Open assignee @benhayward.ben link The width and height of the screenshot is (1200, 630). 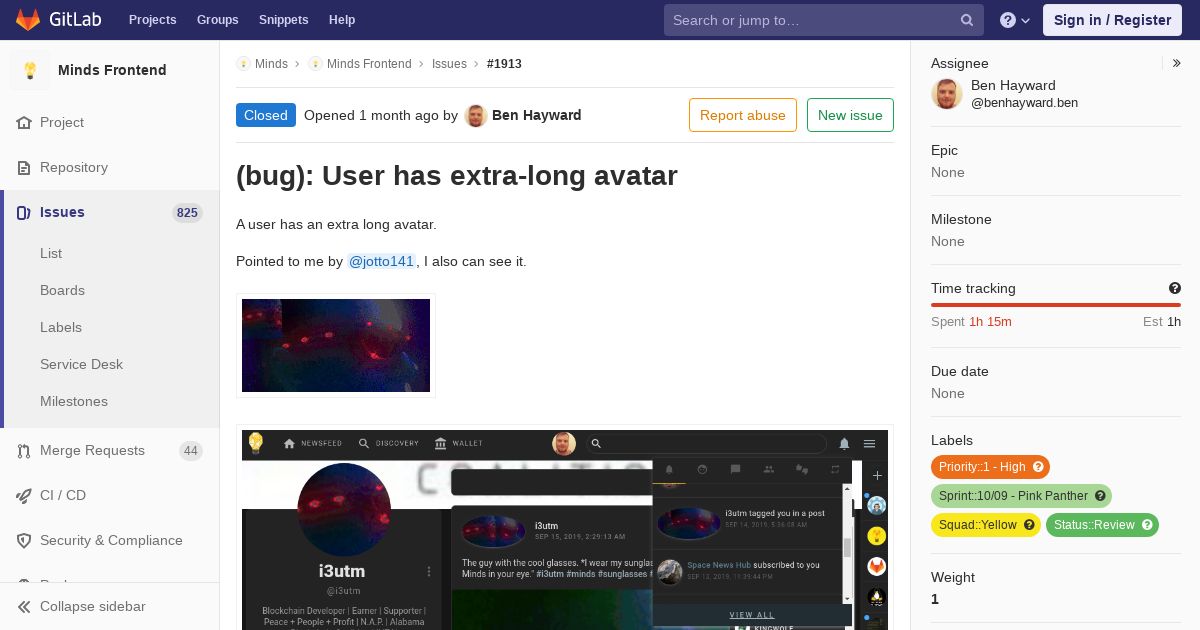pyautogui.click(x=1024, y=102)
